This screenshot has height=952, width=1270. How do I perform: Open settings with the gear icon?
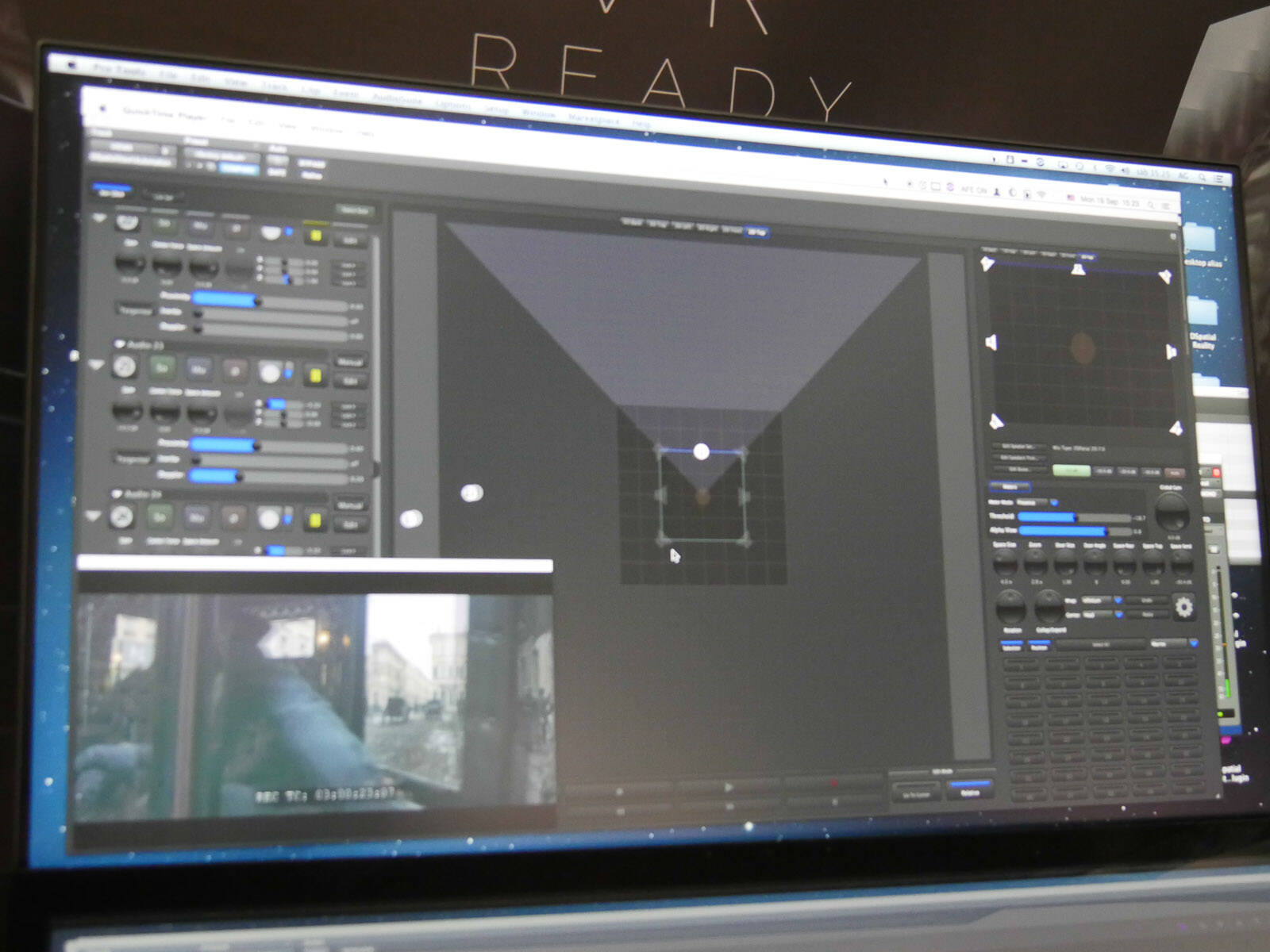(x=1183, y=607)
